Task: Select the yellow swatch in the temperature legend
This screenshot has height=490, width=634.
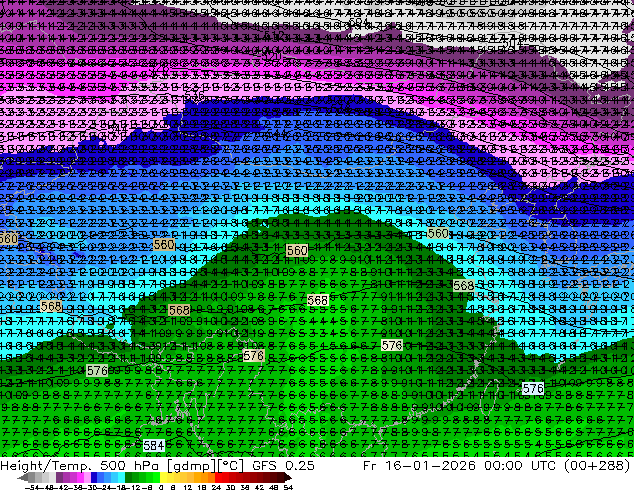Action: click(x=163, y=477)
